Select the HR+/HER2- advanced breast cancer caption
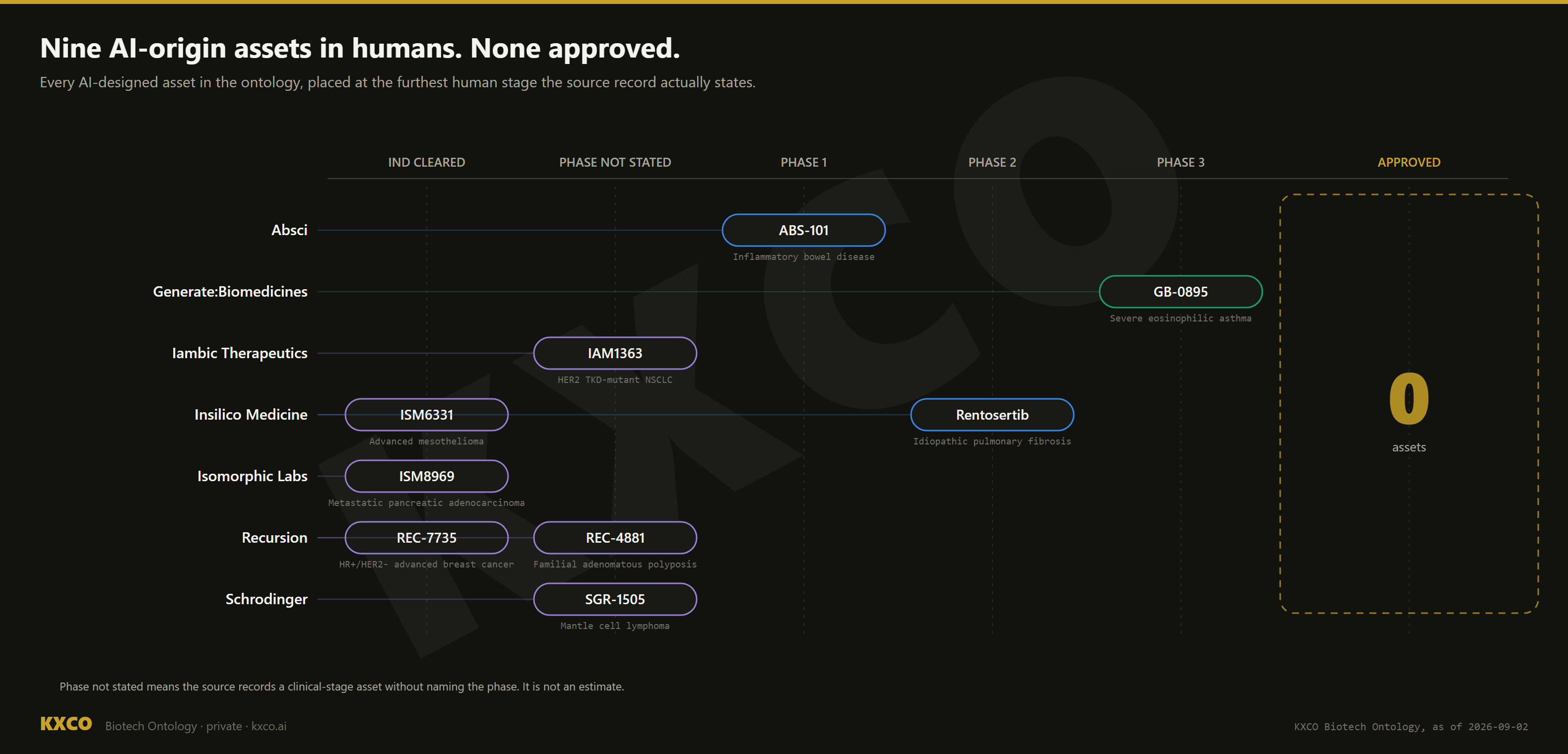The width and height of the screenshot is (1568, 754). pyautogui.click(x=426, y=564)
